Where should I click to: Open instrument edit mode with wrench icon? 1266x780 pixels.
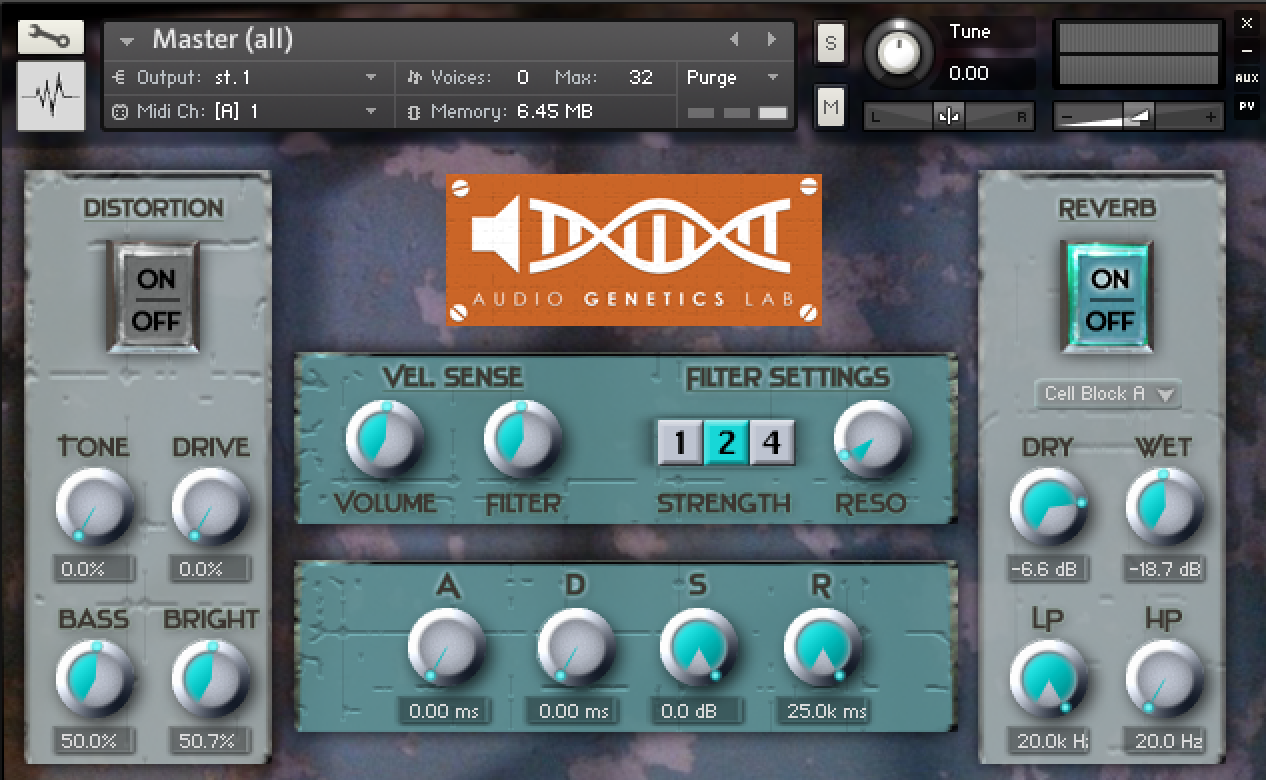click(51, 37)
